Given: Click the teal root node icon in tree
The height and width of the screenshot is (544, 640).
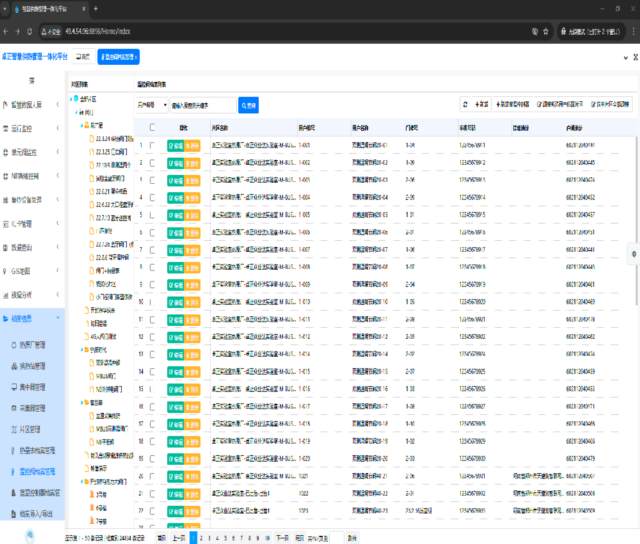Looking at the screenshot, I should [76, 99].
